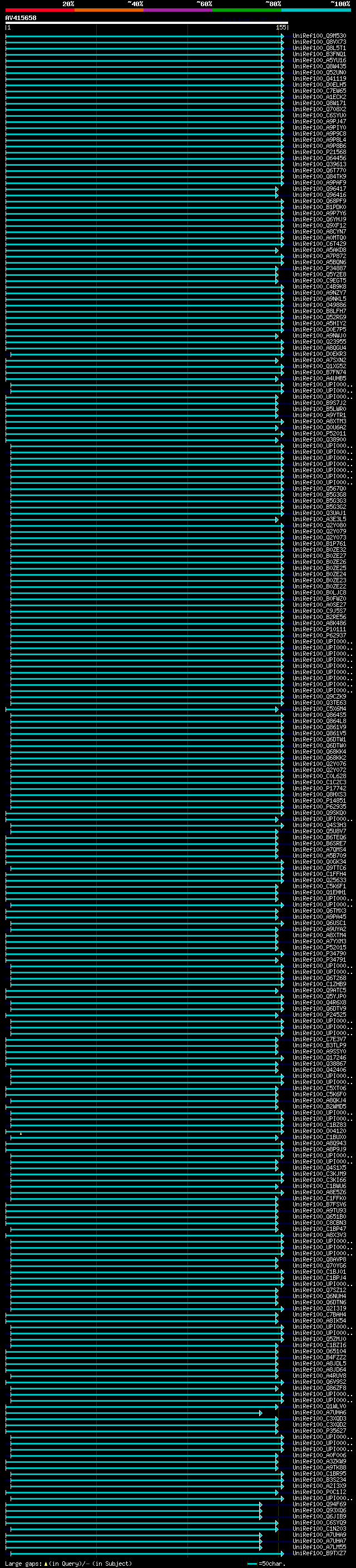Select the UniRef100_Q2I3I9 label
This screenshot has height=1568, width=356.
coord(319,1309)
